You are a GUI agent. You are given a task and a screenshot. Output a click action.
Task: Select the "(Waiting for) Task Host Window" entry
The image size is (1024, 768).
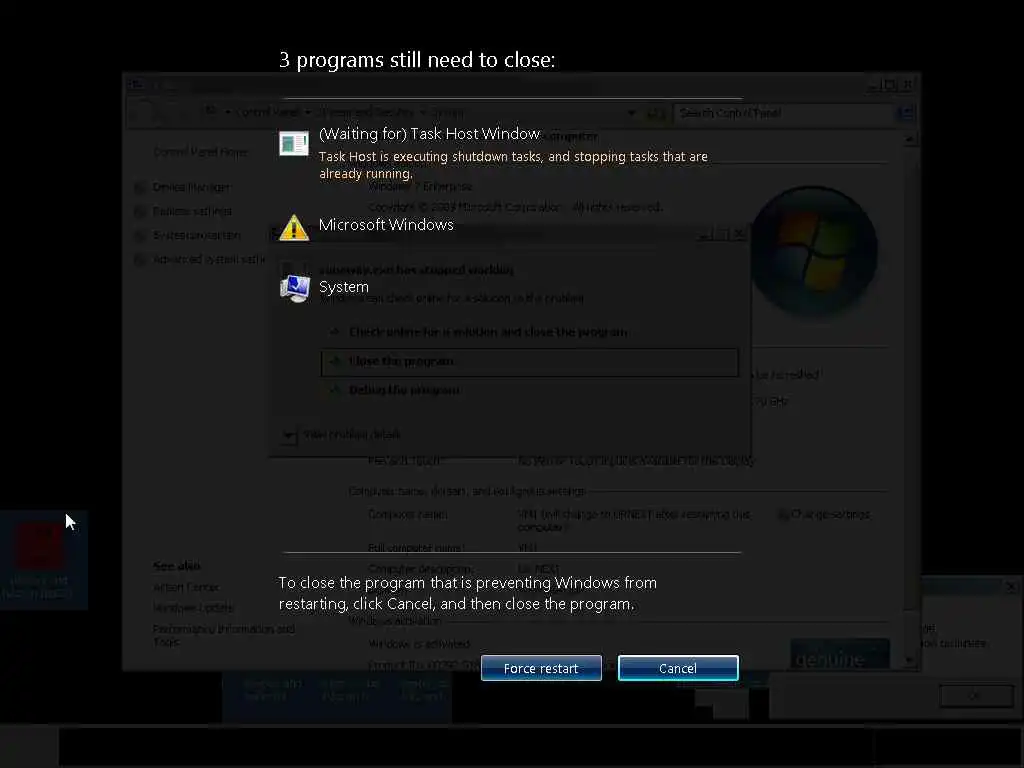tap(430, 134)
